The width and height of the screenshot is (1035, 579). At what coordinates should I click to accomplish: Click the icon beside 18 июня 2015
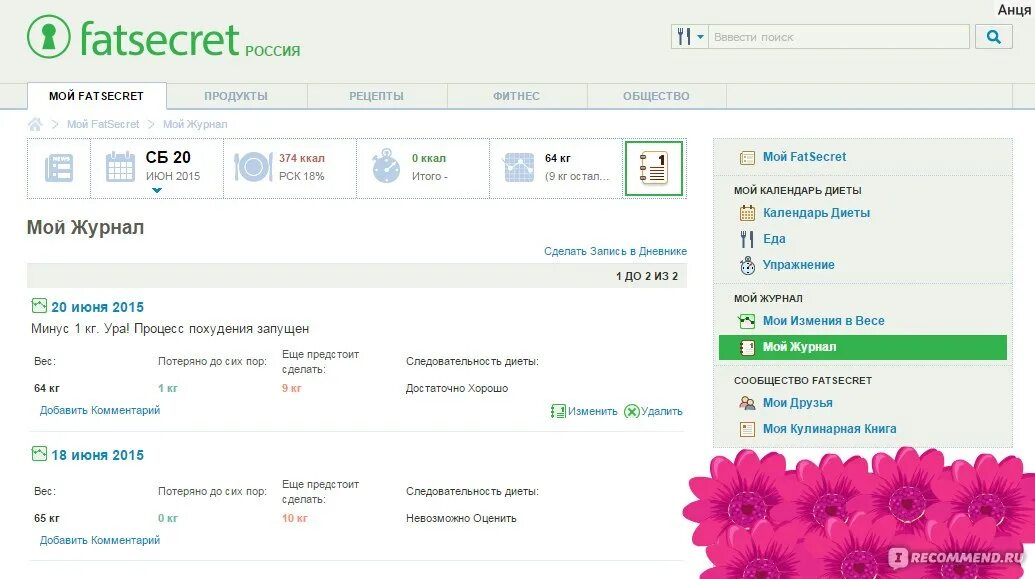[39, 454]
